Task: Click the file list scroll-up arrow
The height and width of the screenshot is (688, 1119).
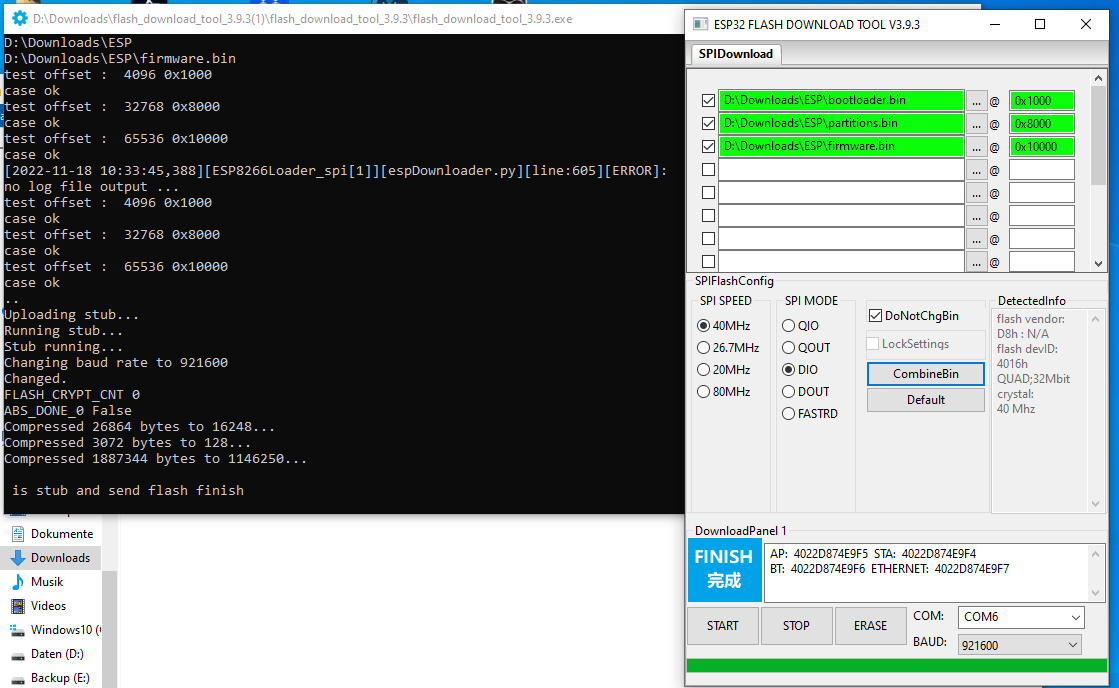Action: [x=1098, y=79]
